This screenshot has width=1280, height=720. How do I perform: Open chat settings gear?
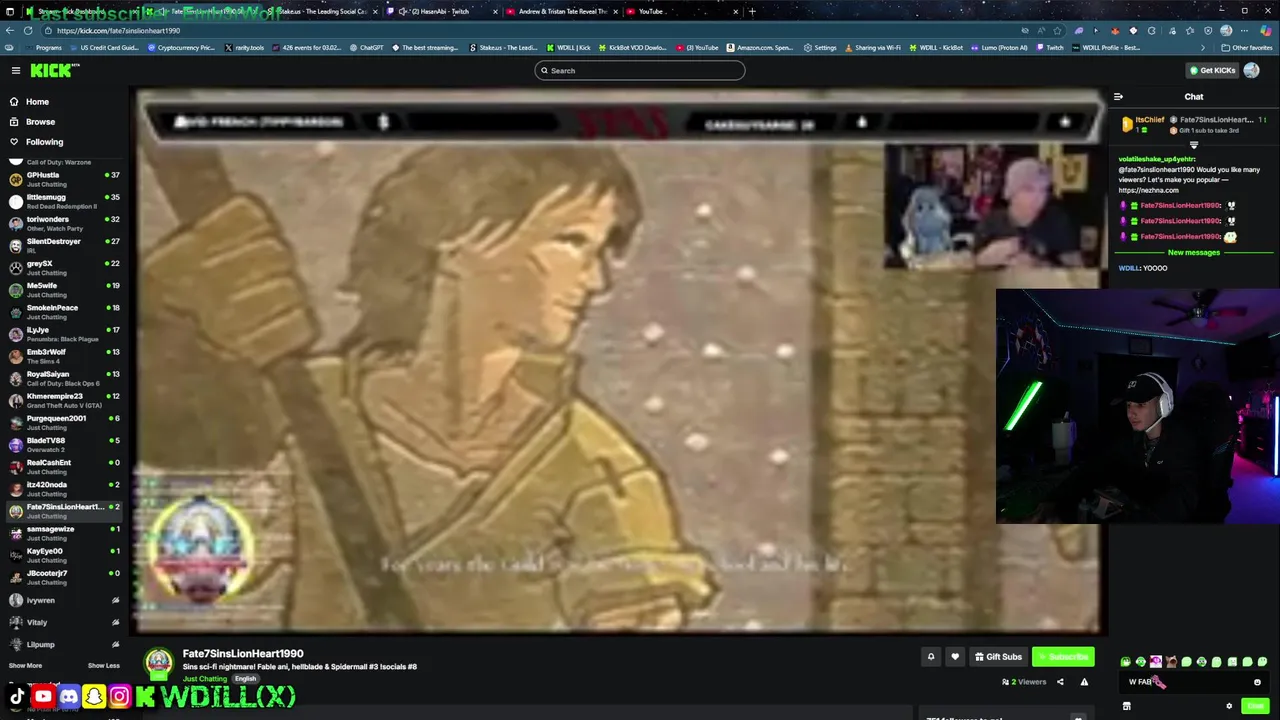1229,706
